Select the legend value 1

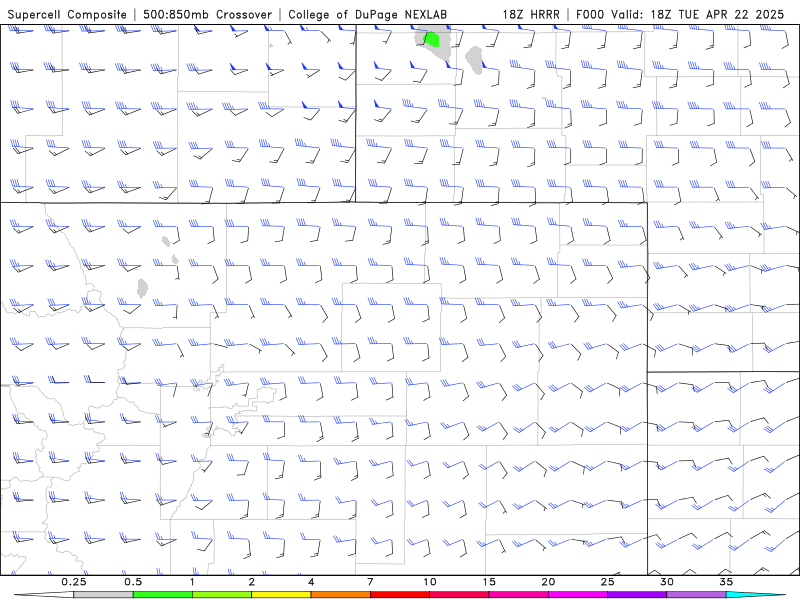tap(192, 582)
